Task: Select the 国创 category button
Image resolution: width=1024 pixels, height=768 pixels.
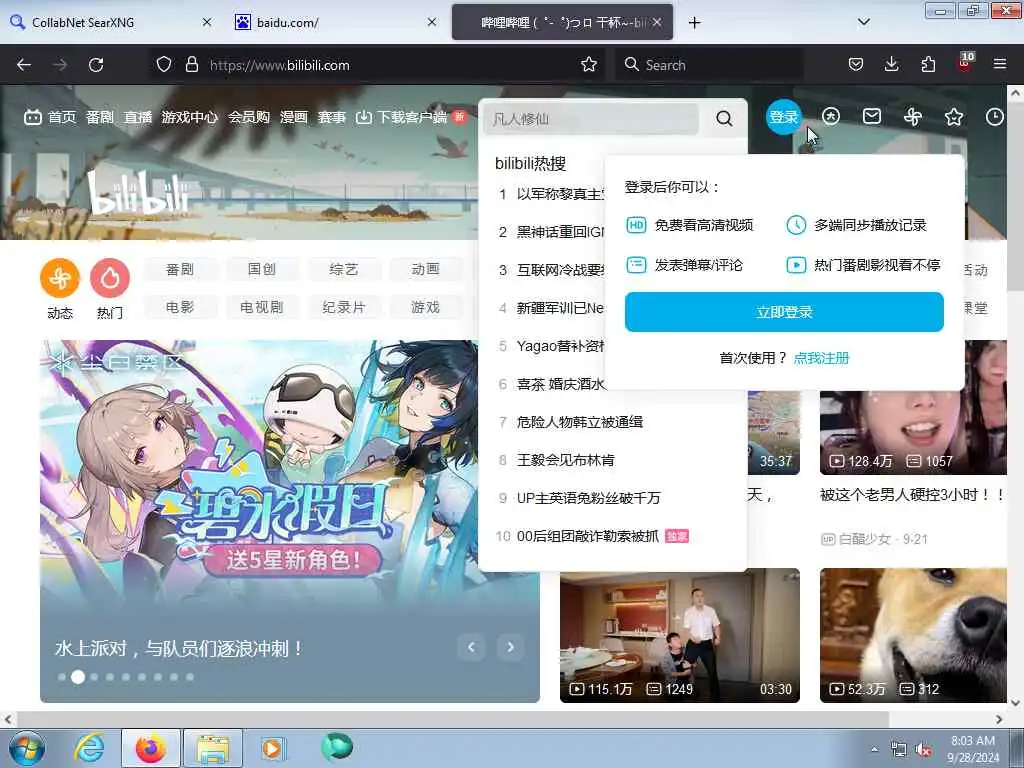Action: tap(262, 269)
